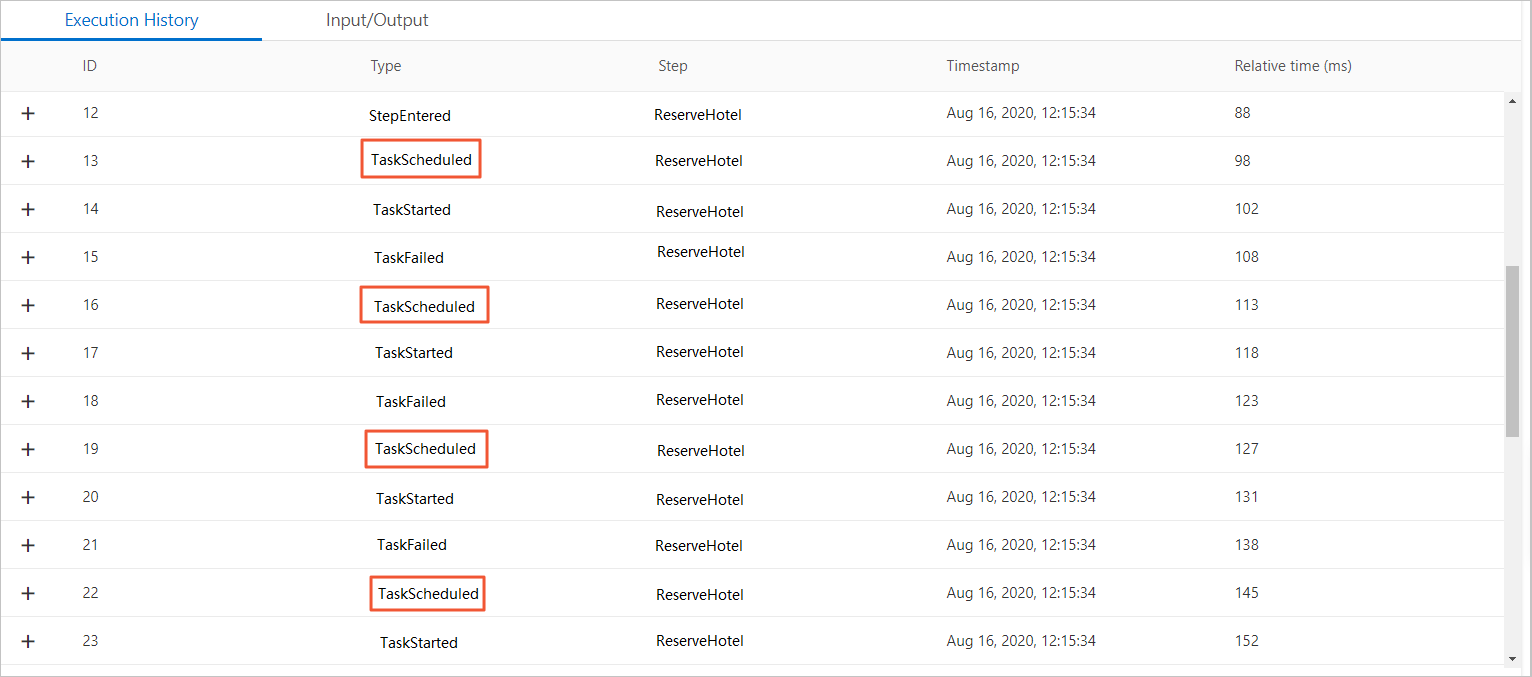
Task: Click plus icon for row ID 22
Action: coord(28,593)
